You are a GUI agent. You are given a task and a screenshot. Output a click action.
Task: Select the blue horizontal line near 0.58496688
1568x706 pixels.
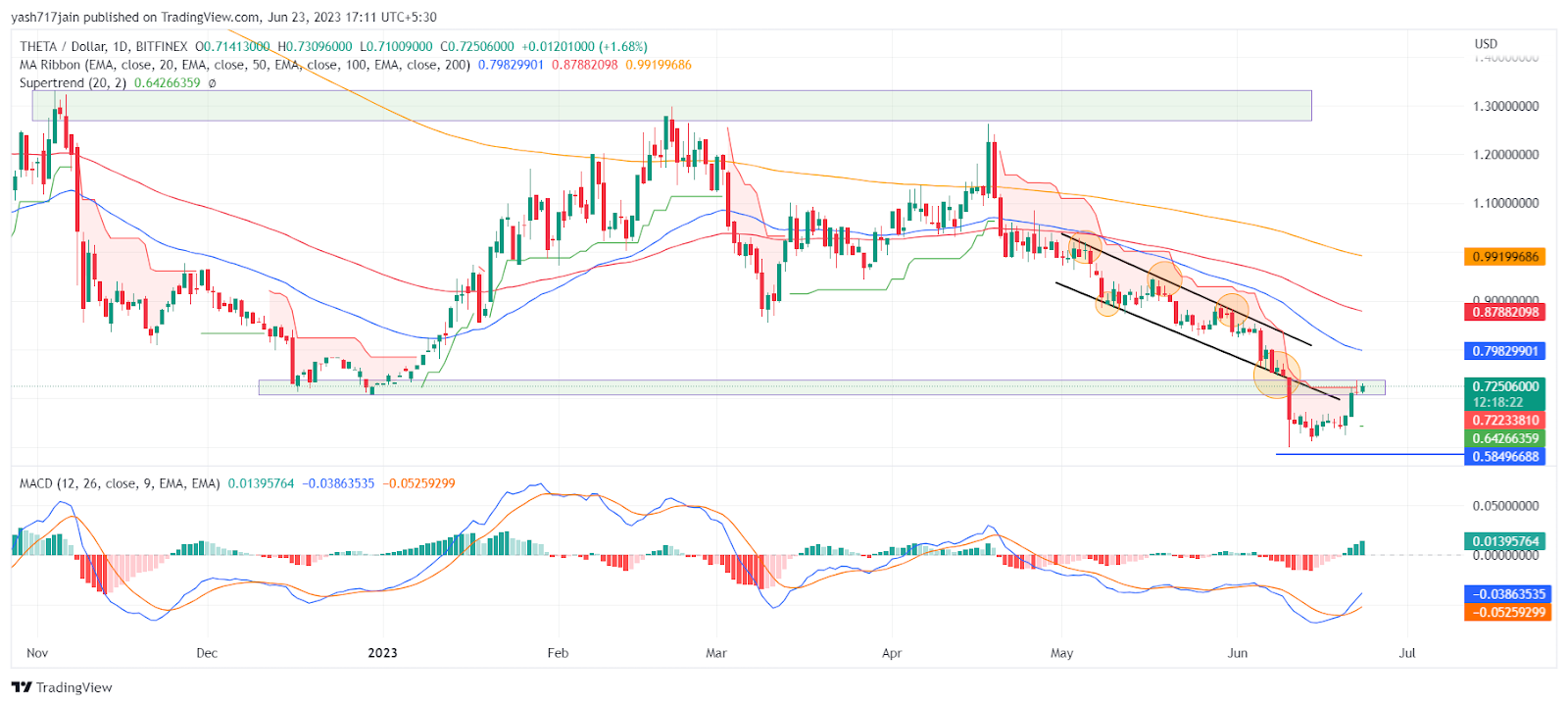[1369, 455]
